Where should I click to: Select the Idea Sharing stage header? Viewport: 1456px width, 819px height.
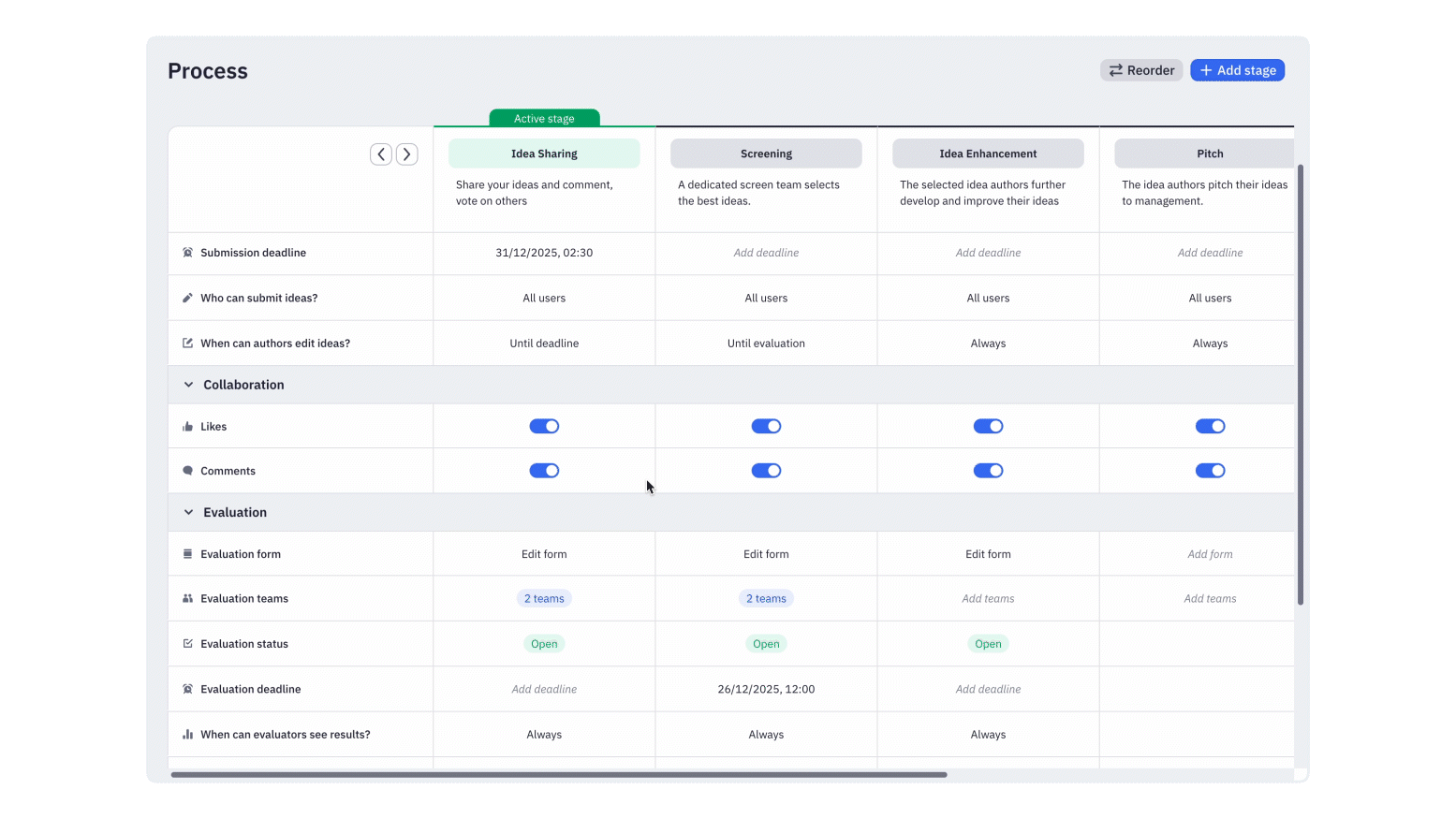pos(544,154)
